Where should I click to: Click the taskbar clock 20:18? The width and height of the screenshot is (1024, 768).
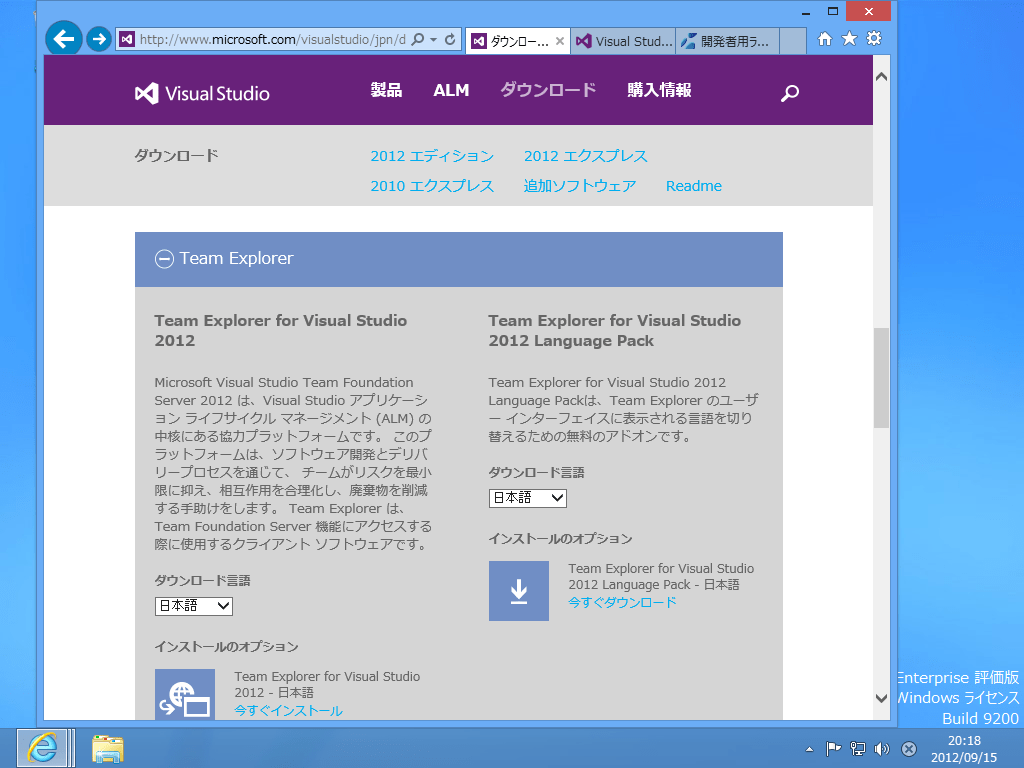[x=964, y=741]
